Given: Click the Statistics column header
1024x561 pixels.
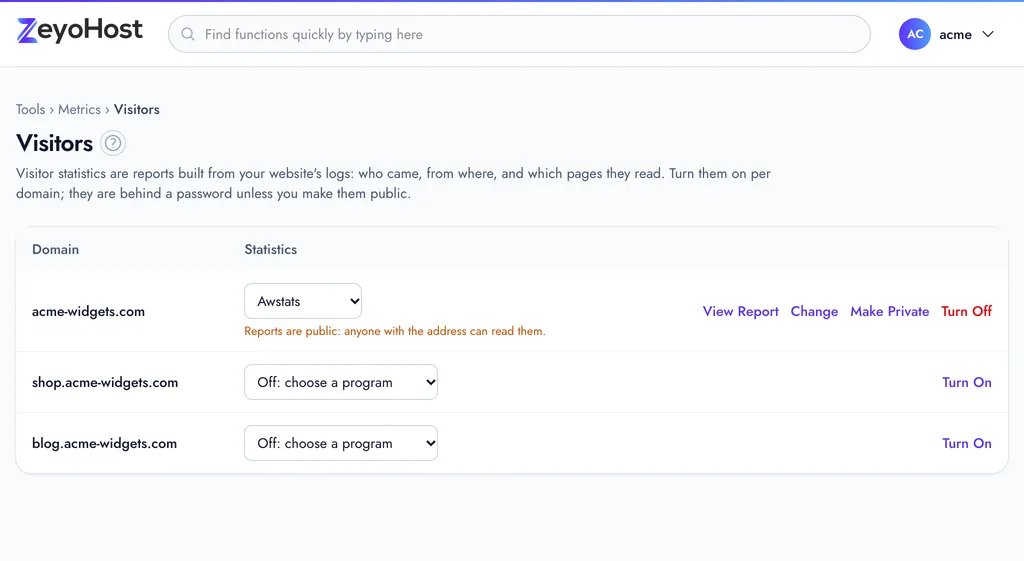Looking at the screenshot, I should (x=270, y=249).
